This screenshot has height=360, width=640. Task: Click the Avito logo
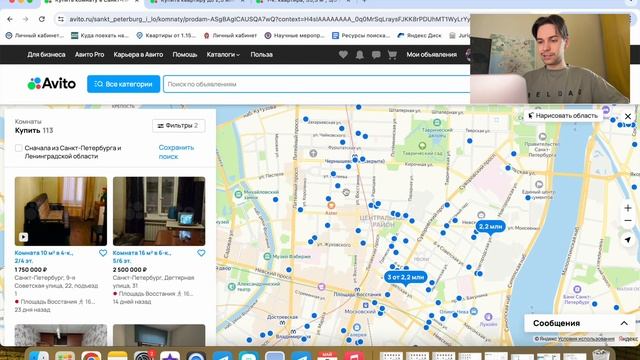point(52,84)
